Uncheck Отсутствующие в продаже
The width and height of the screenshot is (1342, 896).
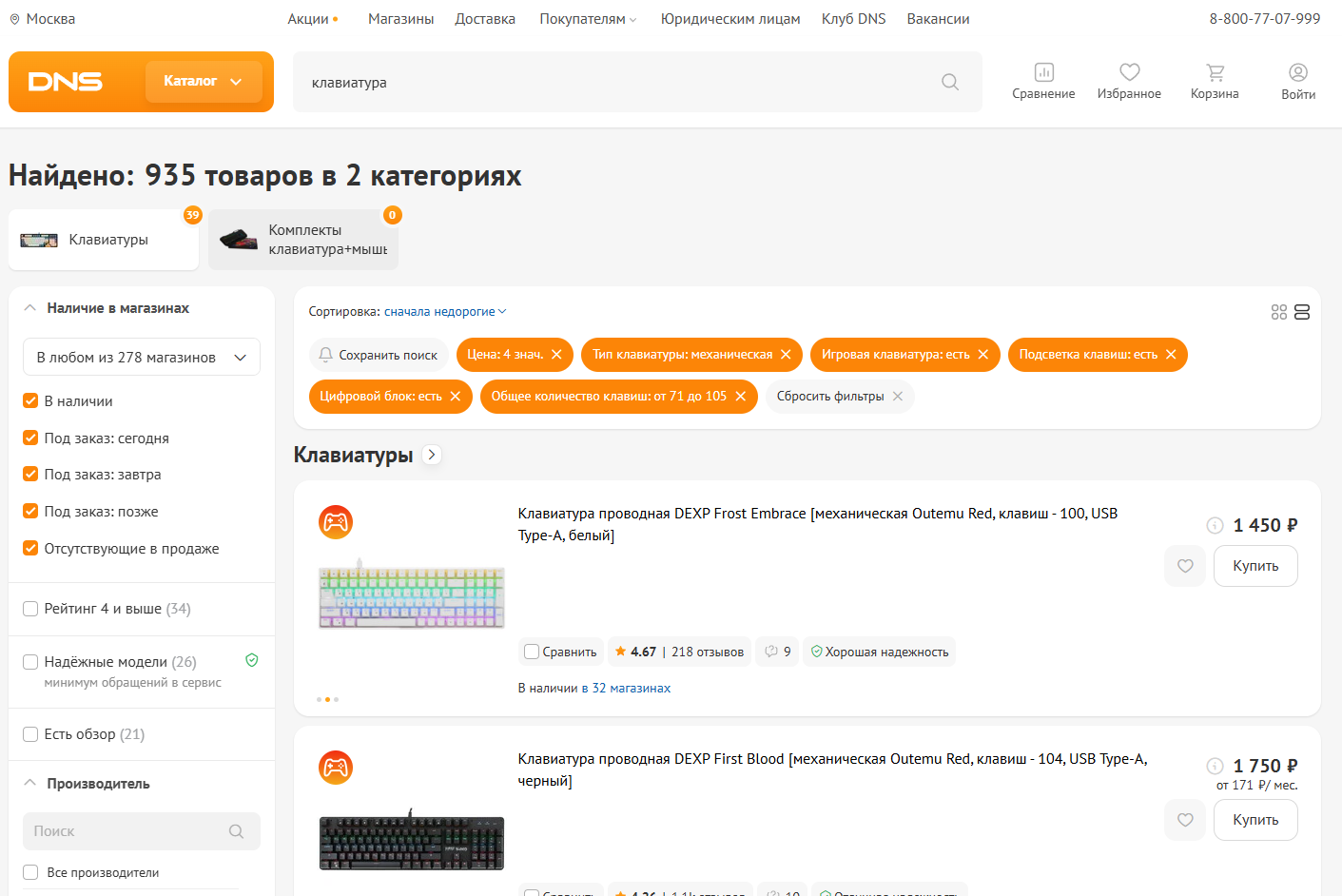point(30,549)
